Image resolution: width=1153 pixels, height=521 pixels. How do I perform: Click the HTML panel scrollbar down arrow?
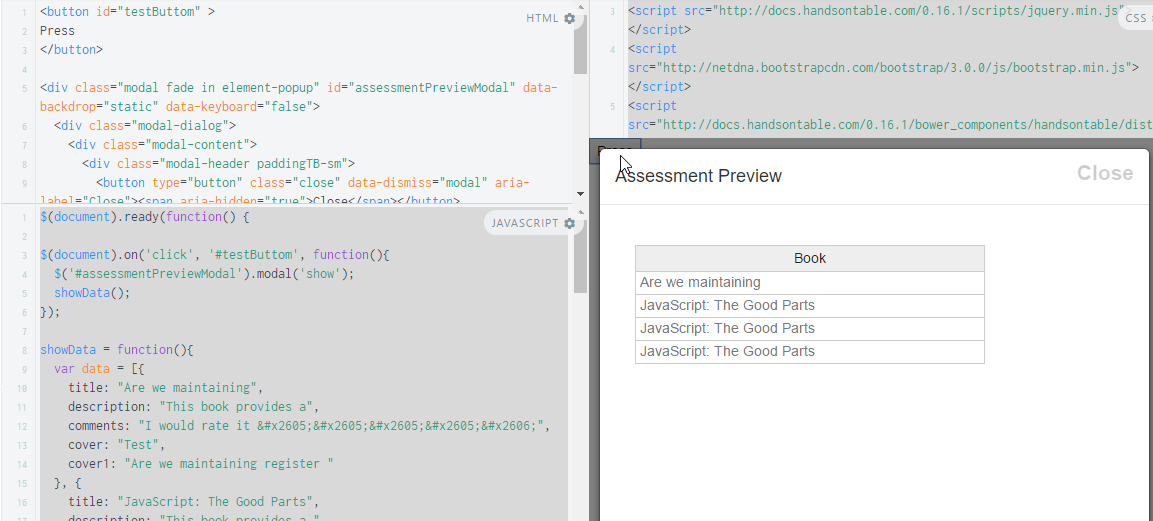581,194
